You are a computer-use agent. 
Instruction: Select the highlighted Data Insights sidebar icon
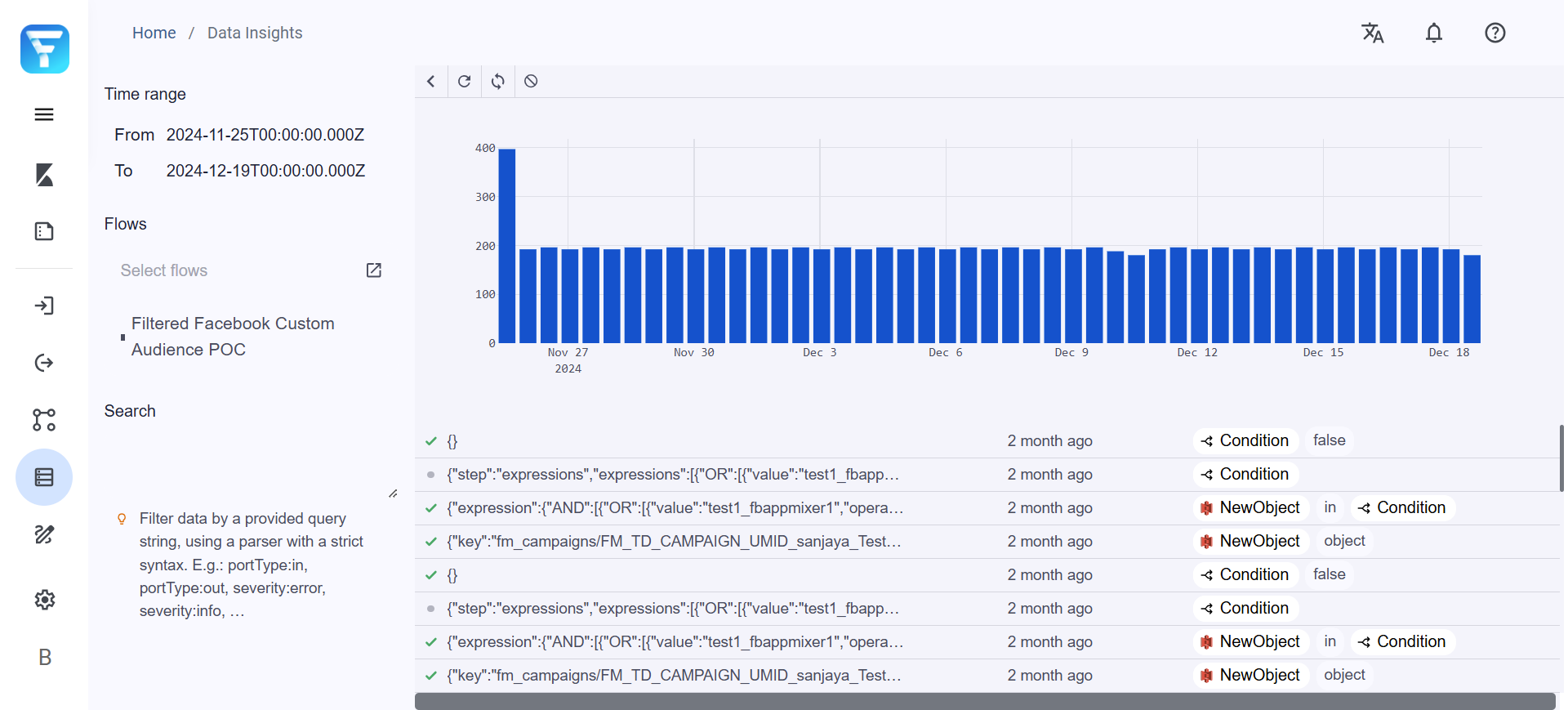click(44, 477)
